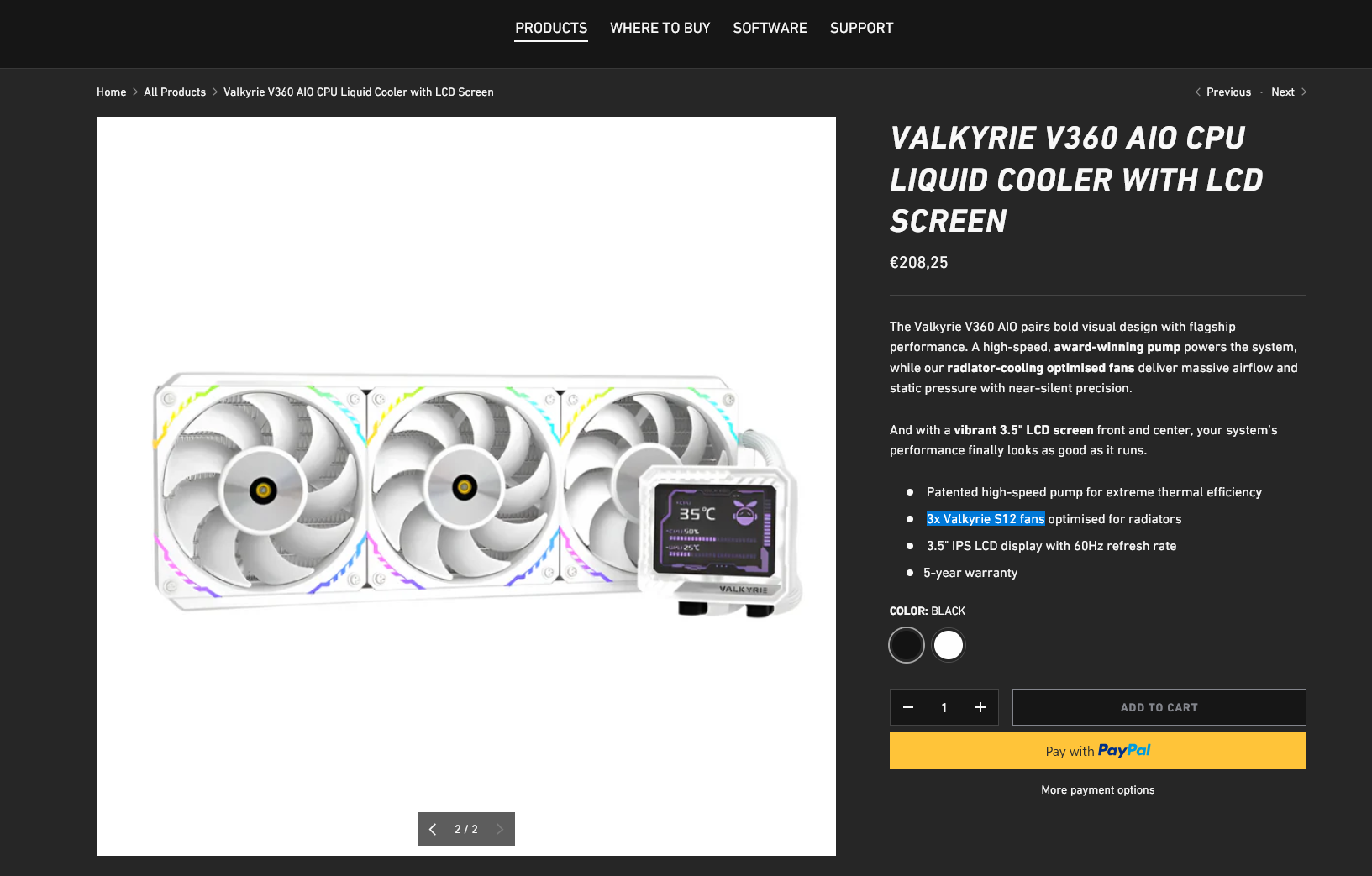Decrease quantity with the minus icon
This screenshot has height=876, width=1372.
coord(908,707)
